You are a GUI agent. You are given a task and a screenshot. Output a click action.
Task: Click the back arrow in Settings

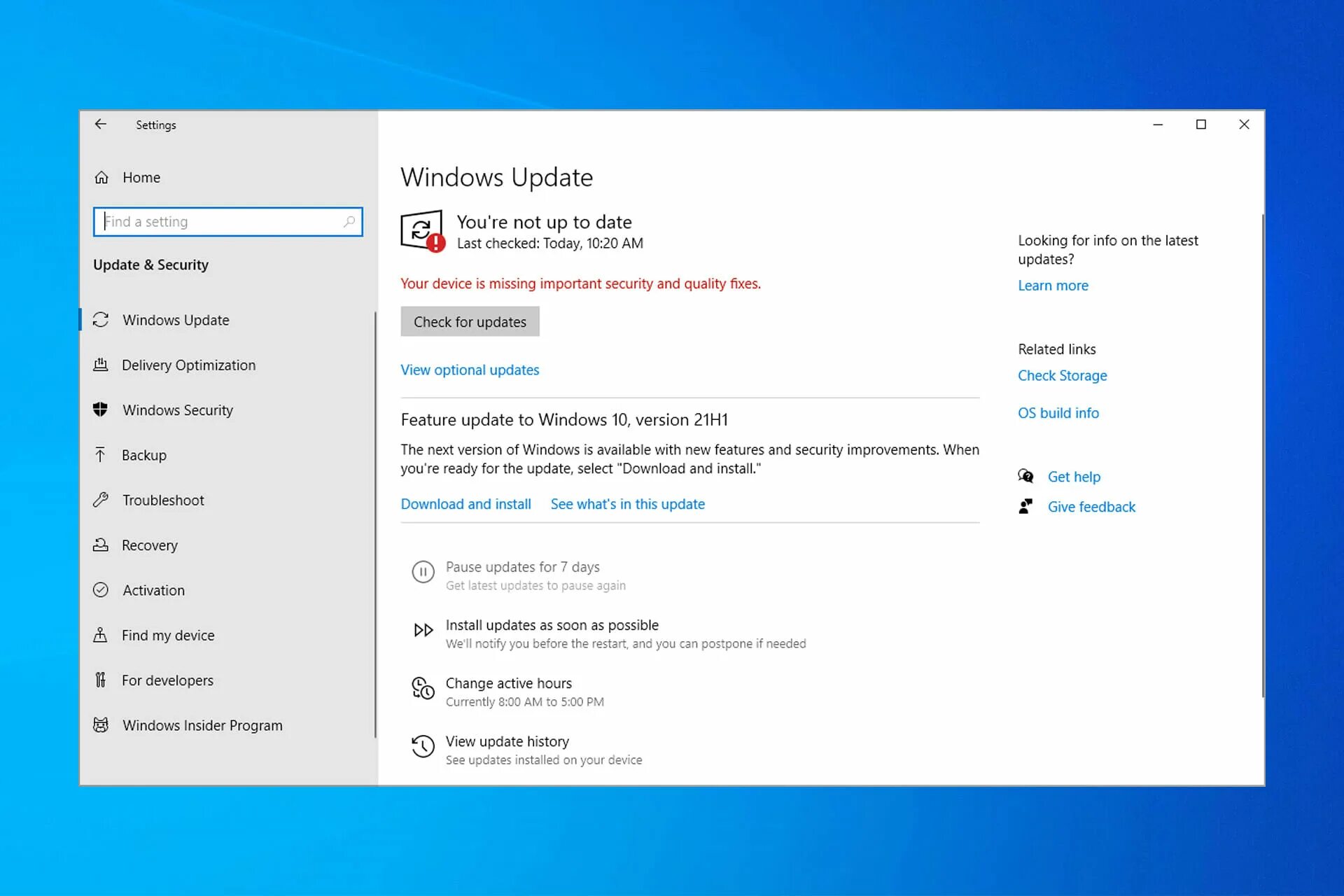point(101,125)
